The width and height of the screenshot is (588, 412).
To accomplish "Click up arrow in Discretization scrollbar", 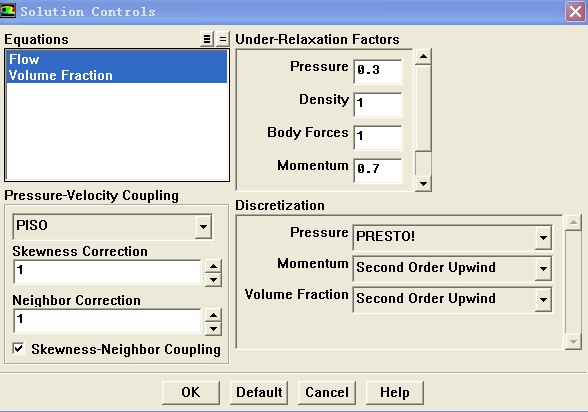I will pyautogui.click(x=573, y=223).
